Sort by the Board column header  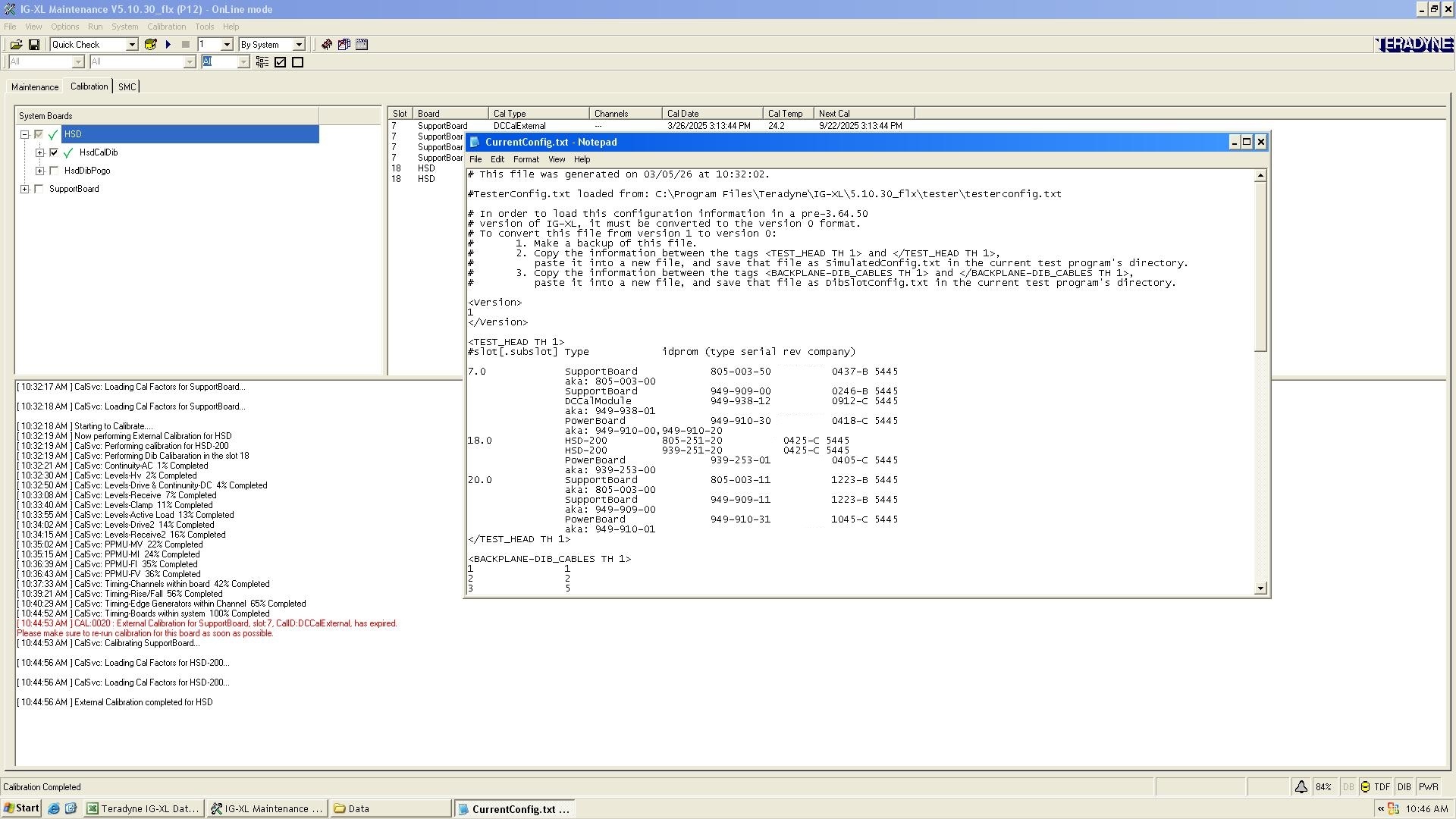[450, 114]
